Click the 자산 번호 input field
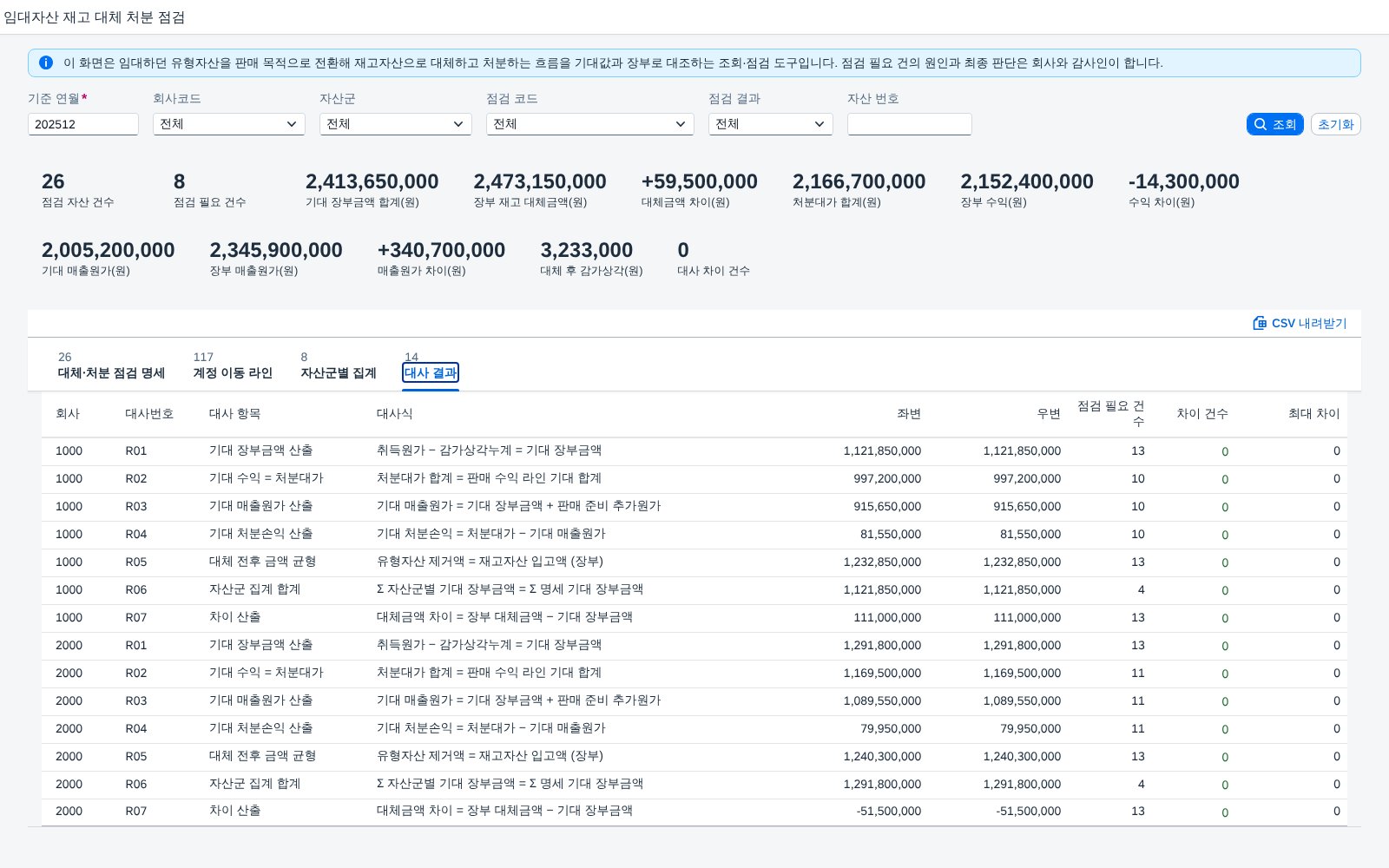1389x868 pixels. [910, 124]
